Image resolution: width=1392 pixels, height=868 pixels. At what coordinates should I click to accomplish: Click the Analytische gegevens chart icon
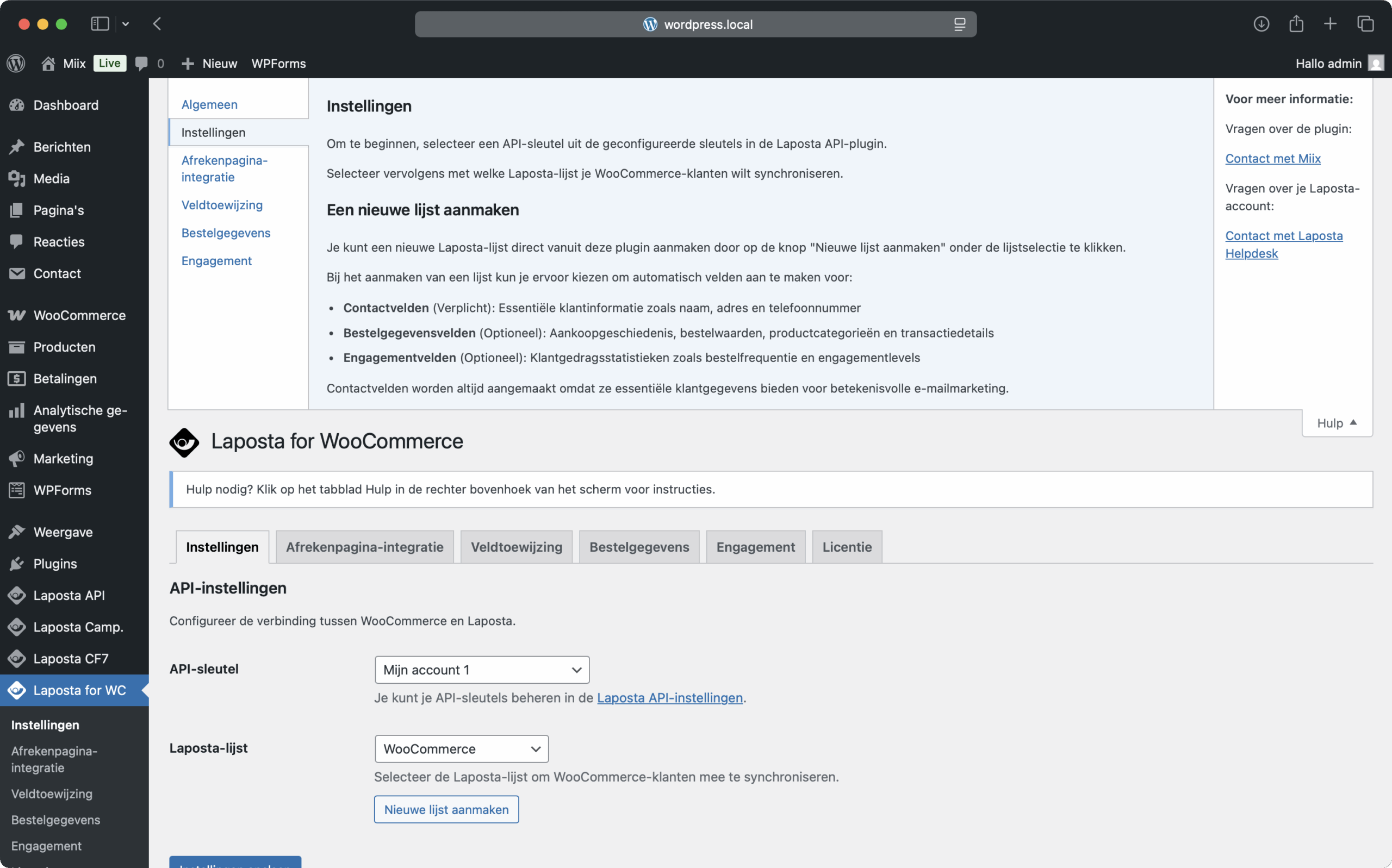(17, 410)
